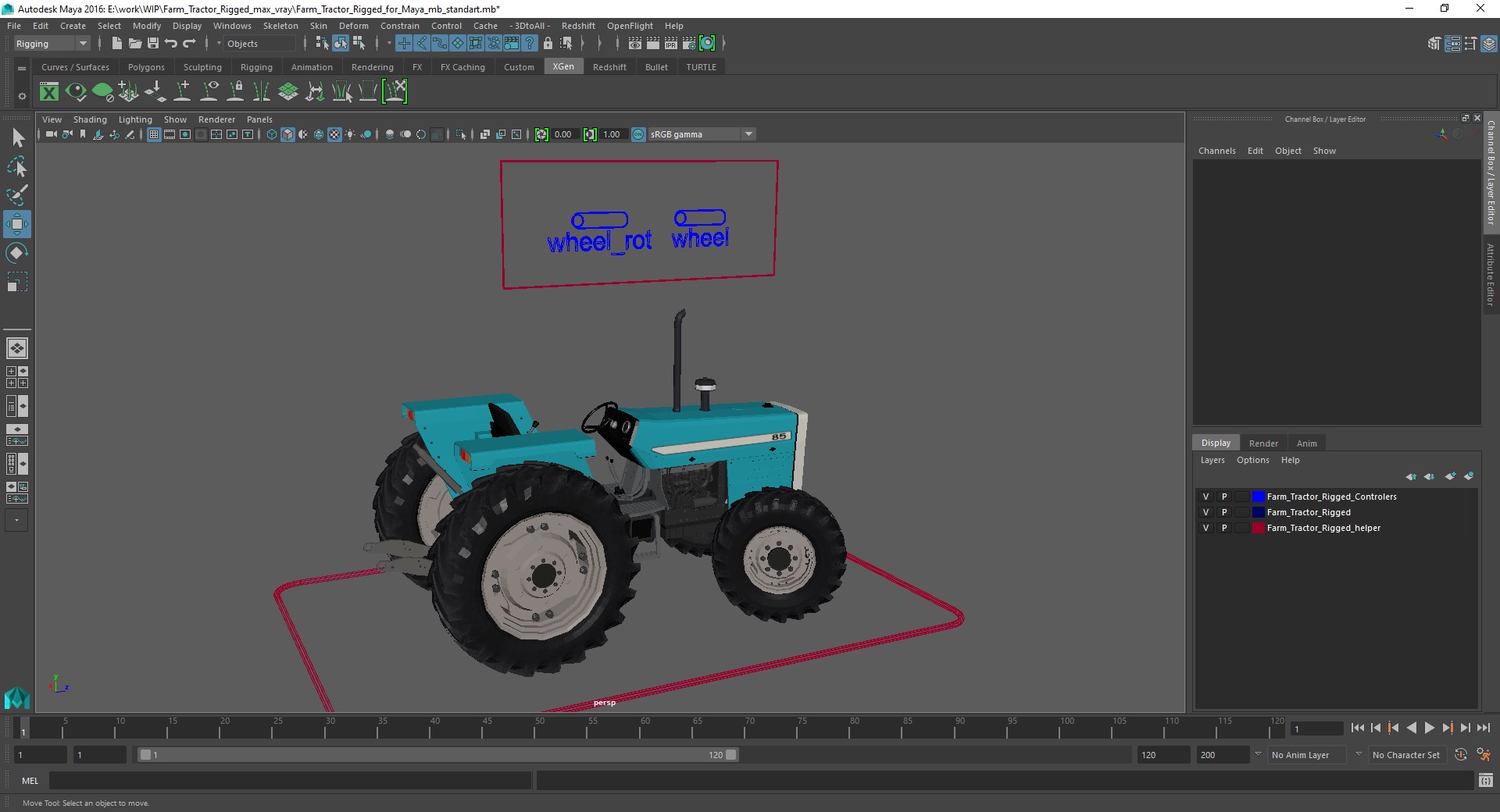Image resolution: width=1500 pixels, height=812 pixels.
Task: Switch to the Render layer tab
Action: click(x=1263, y=443)
